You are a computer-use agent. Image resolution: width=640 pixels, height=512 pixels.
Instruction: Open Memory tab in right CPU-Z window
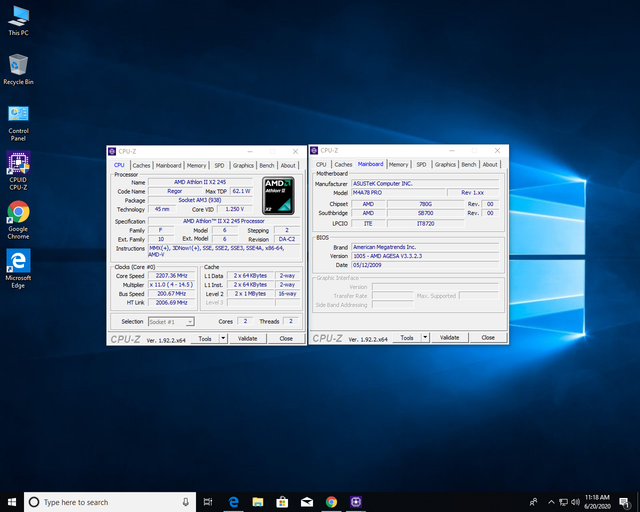[x=398, y=165]
